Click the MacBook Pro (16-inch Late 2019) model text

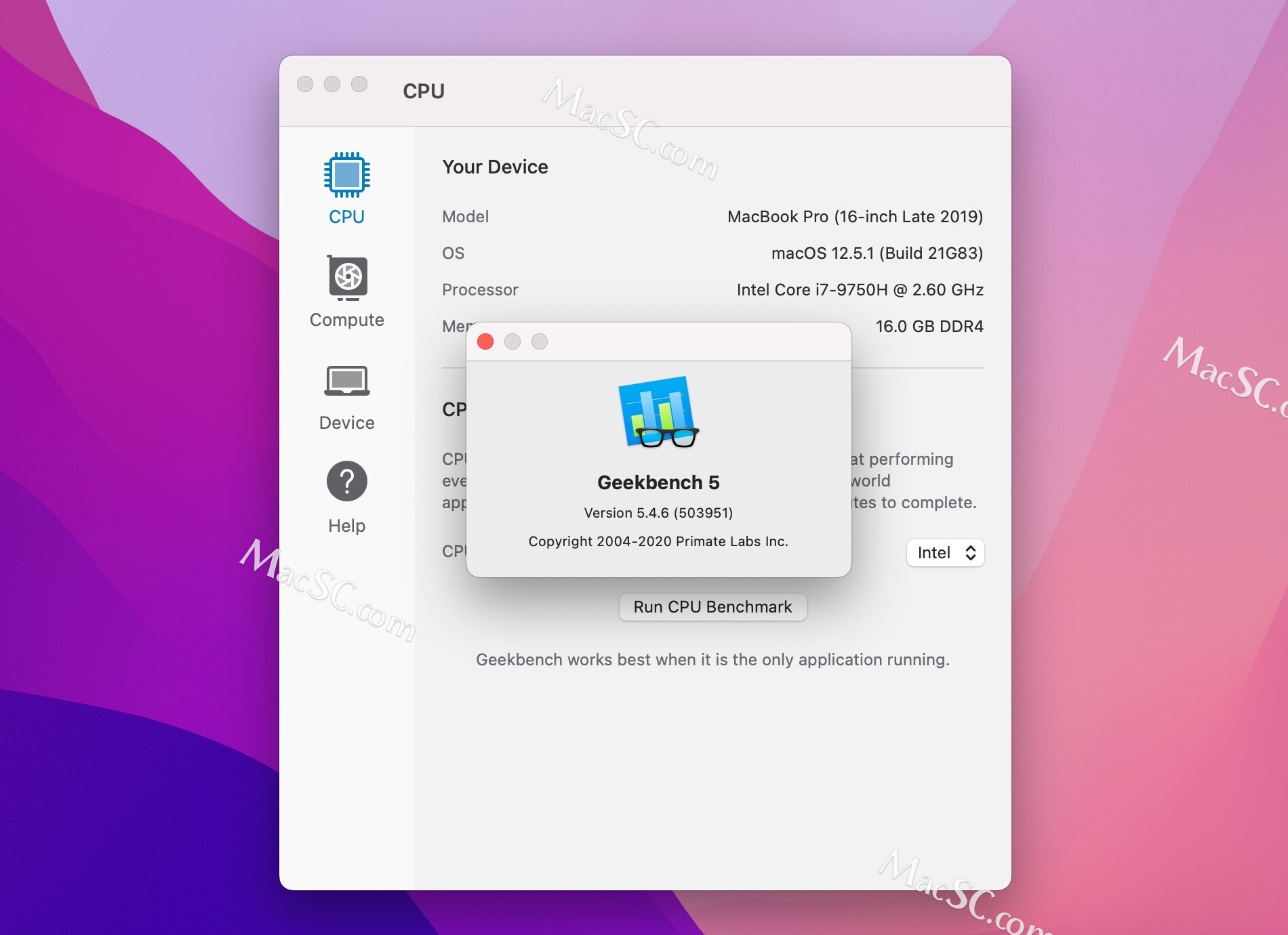click(x=855, y=217)
